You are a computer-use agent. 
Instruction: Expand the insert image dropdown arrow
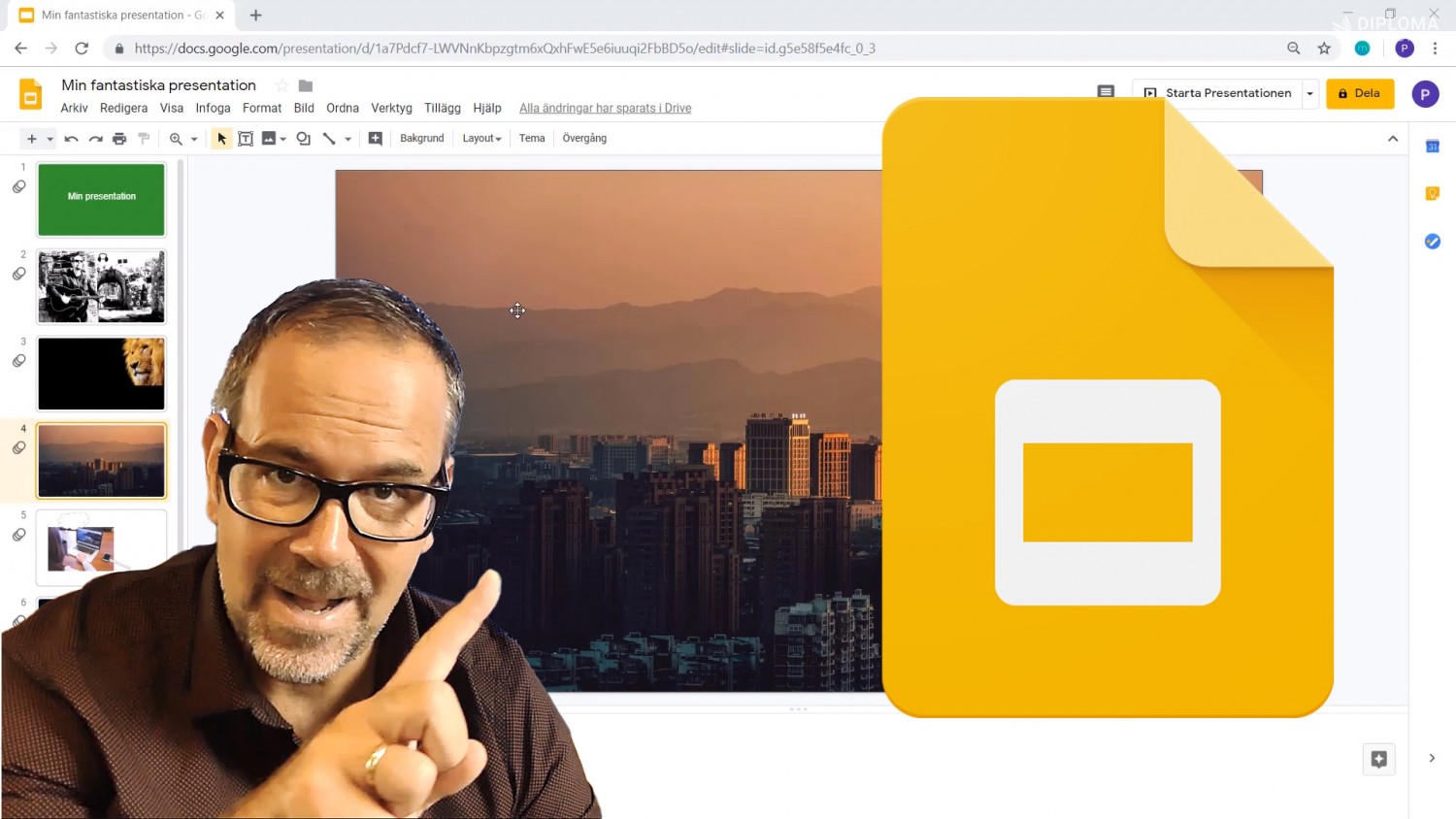tap(283, 139)
